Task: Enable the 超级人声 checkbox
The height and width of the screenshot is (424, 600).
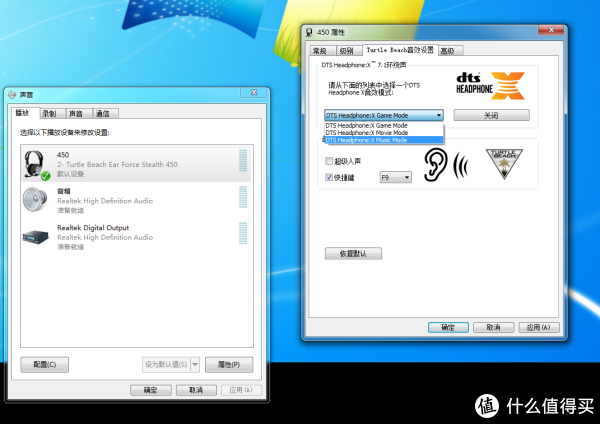Action: tap(329, 161)
